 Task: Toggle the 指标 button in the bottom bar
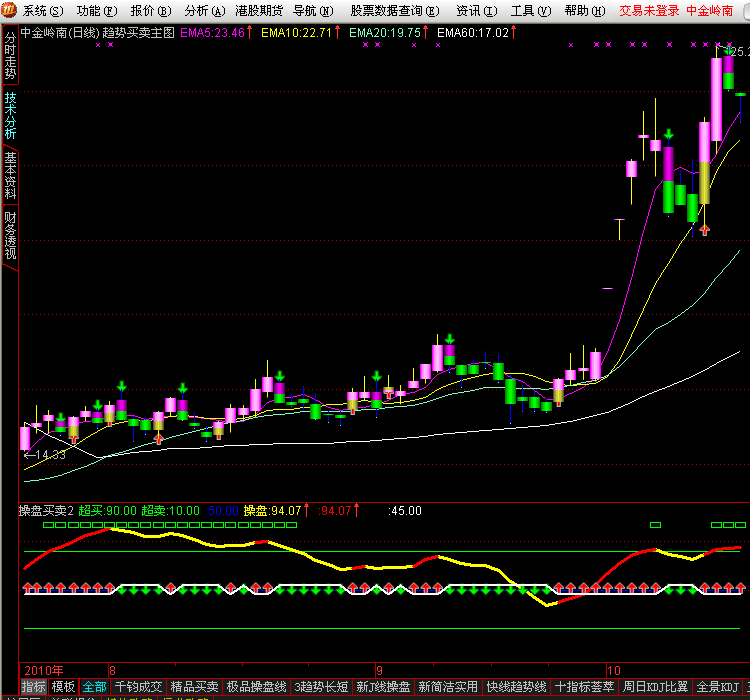[x=34, y=687]
